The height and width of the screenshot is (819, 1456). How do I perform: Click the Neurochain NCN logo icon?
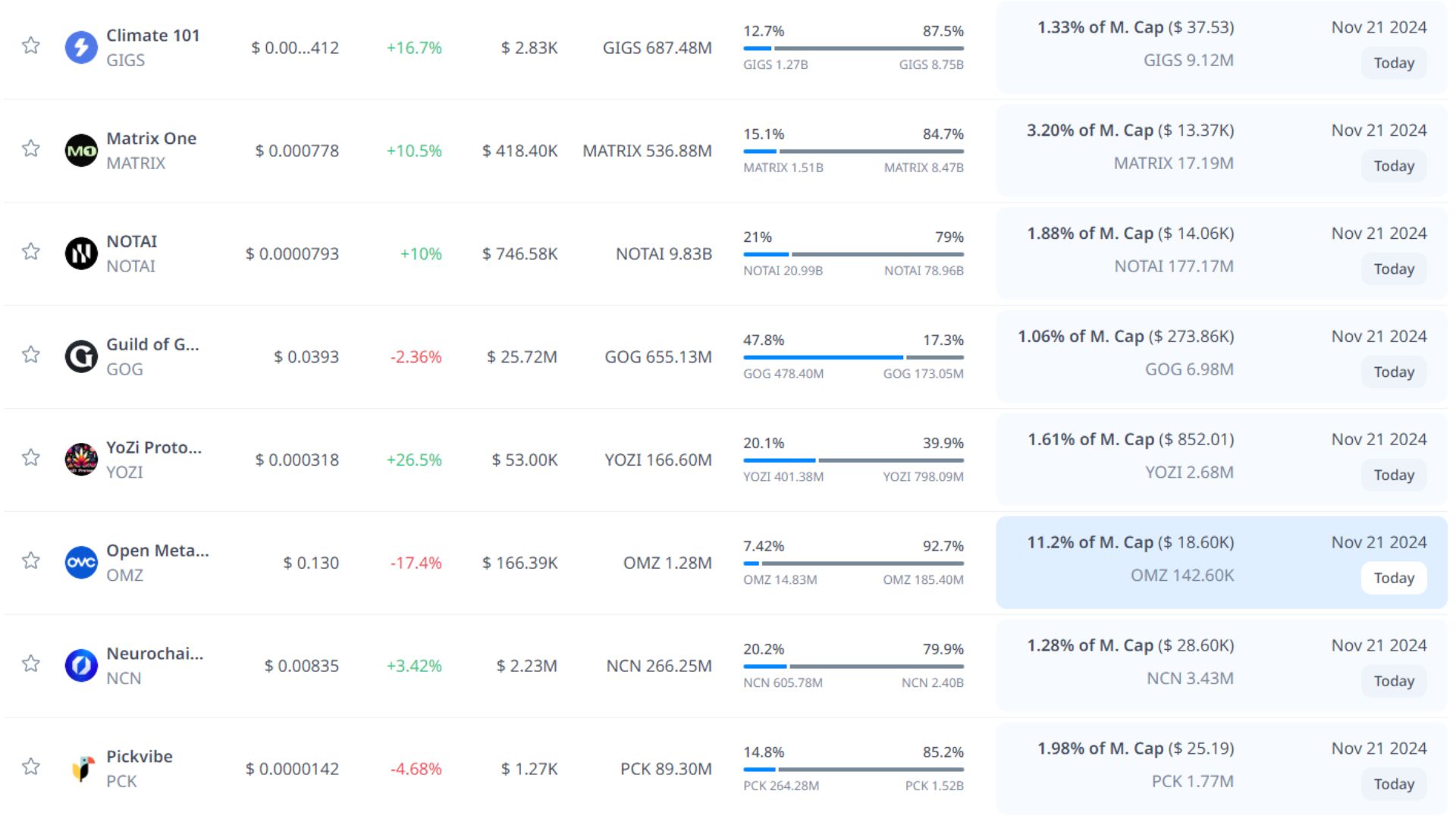click(x=81, y=666)
